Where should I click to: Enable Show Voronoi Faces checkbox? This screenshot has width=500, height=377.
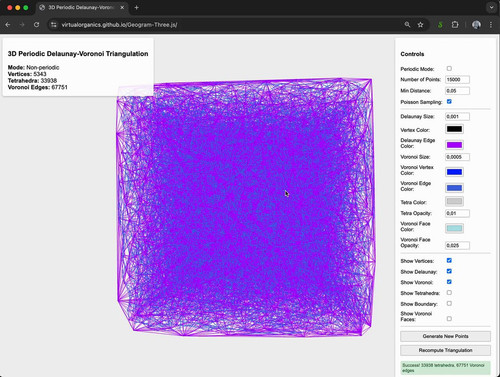(x=449, y=319)
